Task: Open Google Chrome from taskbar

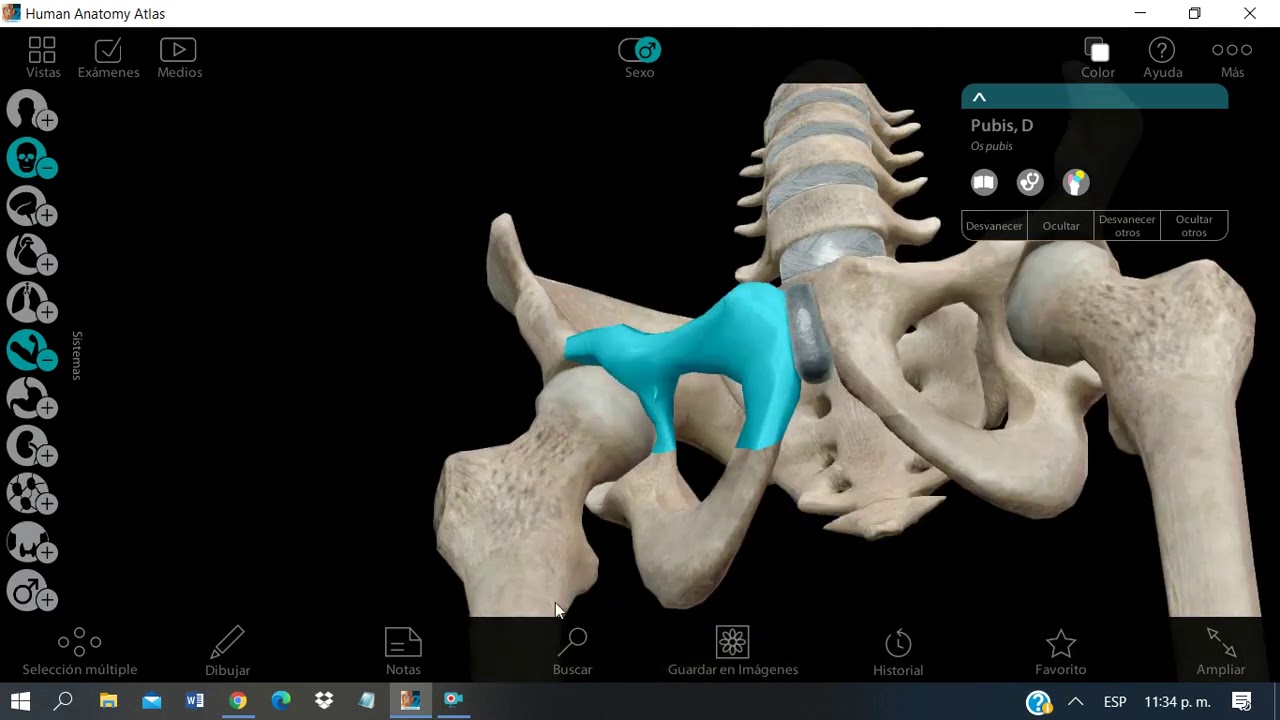Action: (238, 701)
